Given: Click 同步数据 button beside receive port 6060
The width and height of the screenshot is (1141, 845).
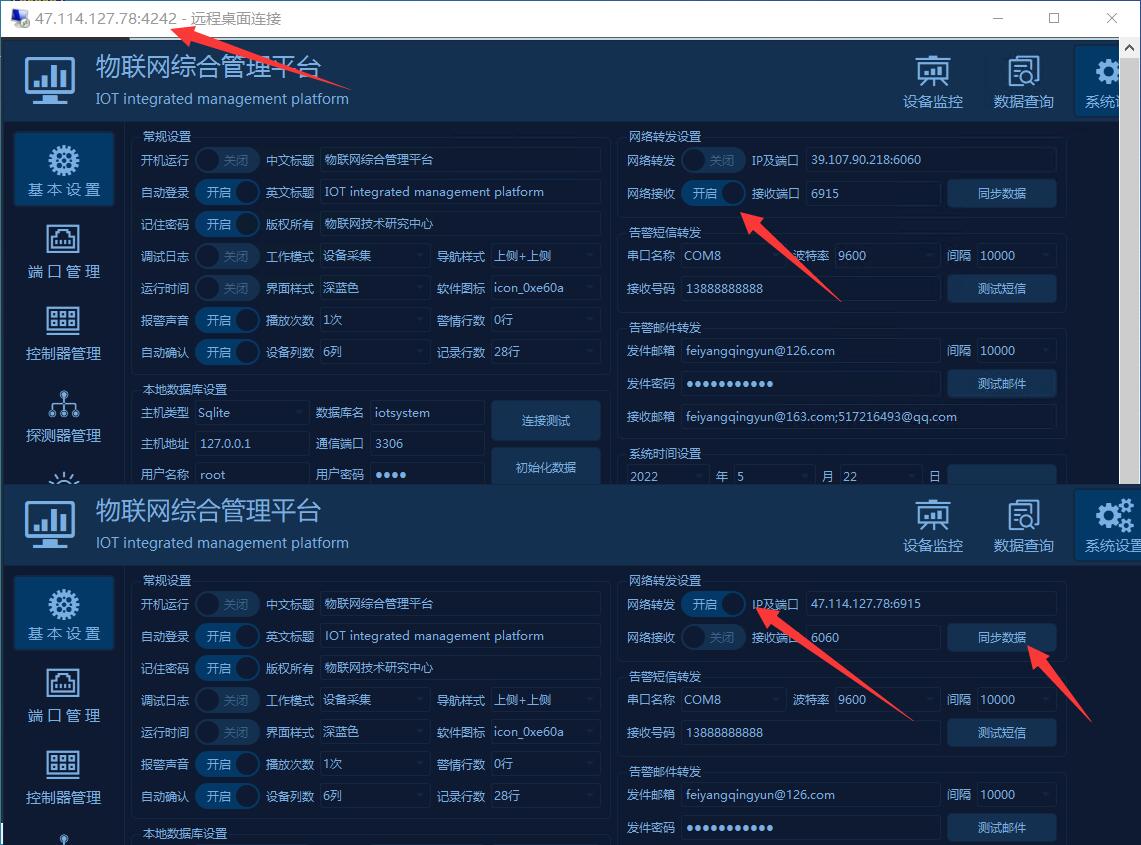Looking at the screenshot, I should [x=1001, y=637].
